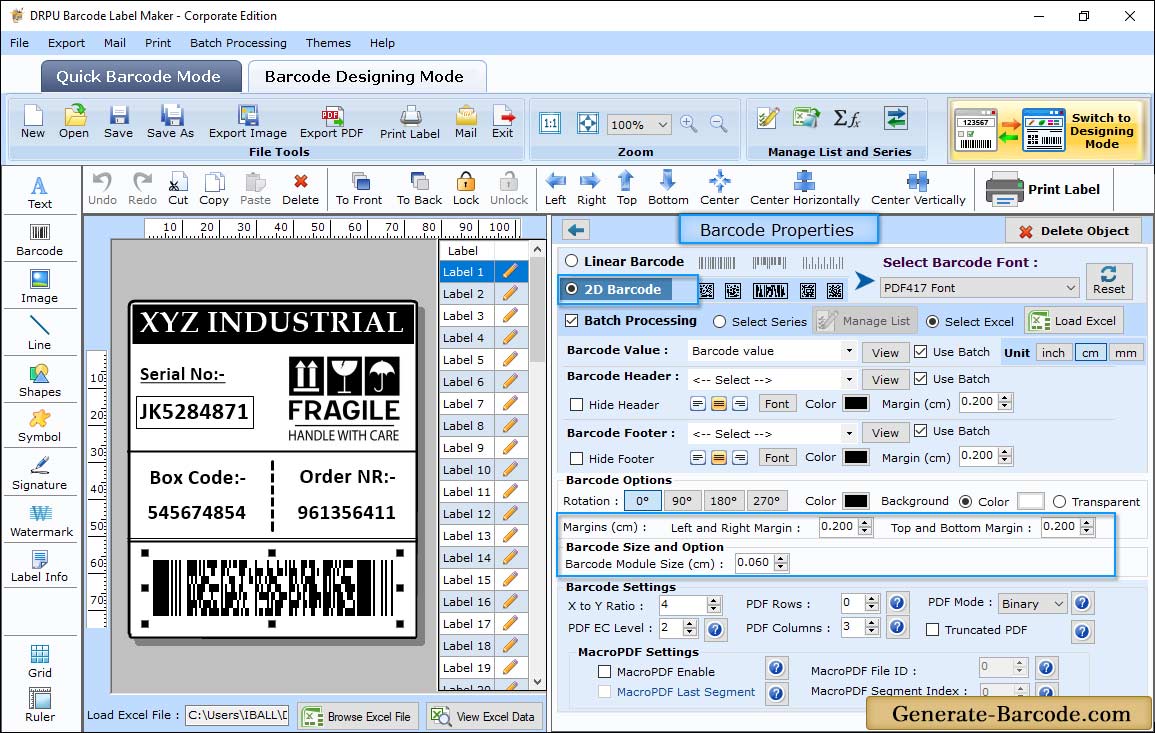The width and height of the screenshot is (1155, 733).
Task: Click the Export PDF icon
Action: [x=331, y=122]
